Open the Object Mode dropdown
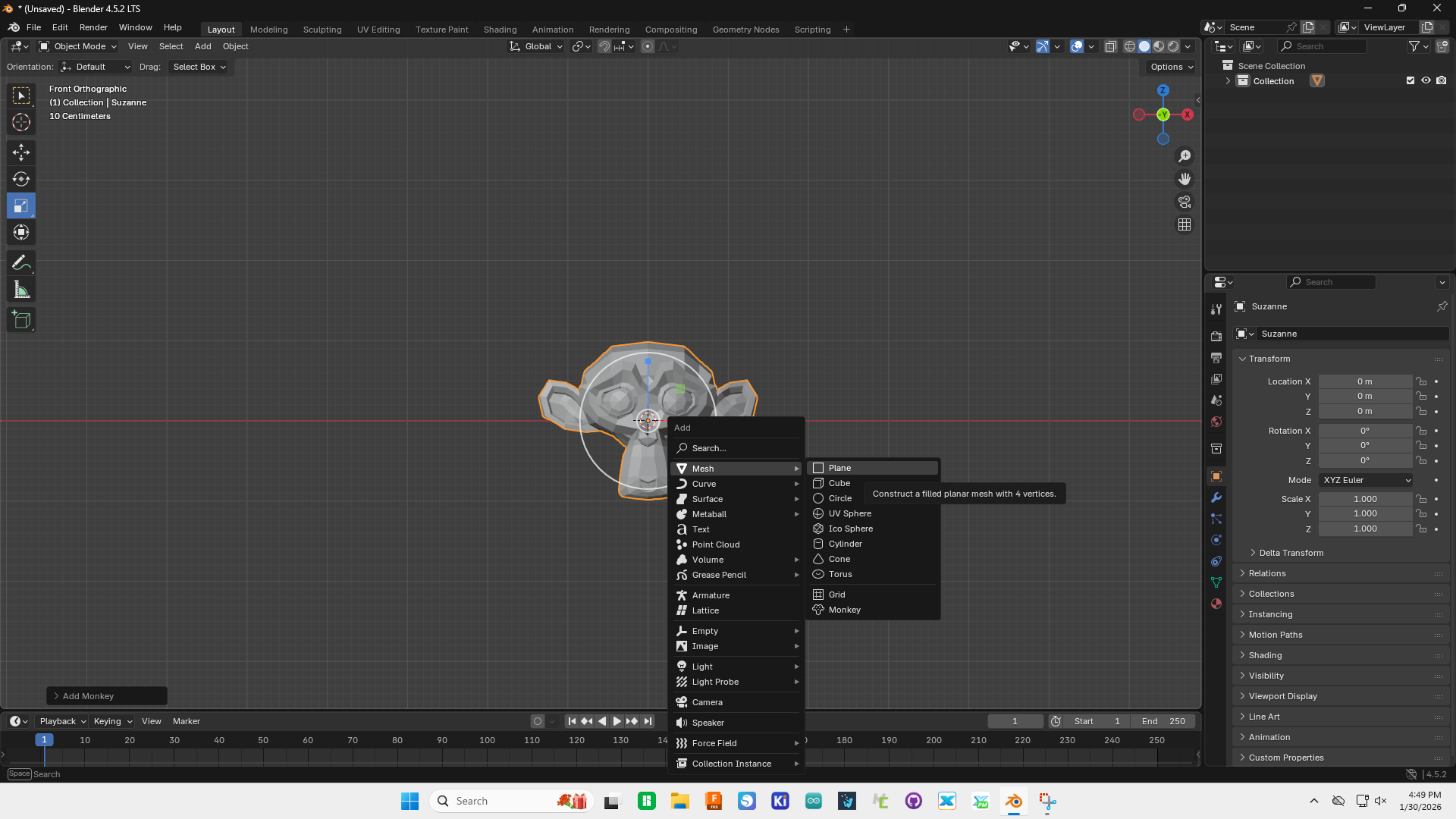The width and height of the screenshot is (1456, 819). tap(79, 46)
